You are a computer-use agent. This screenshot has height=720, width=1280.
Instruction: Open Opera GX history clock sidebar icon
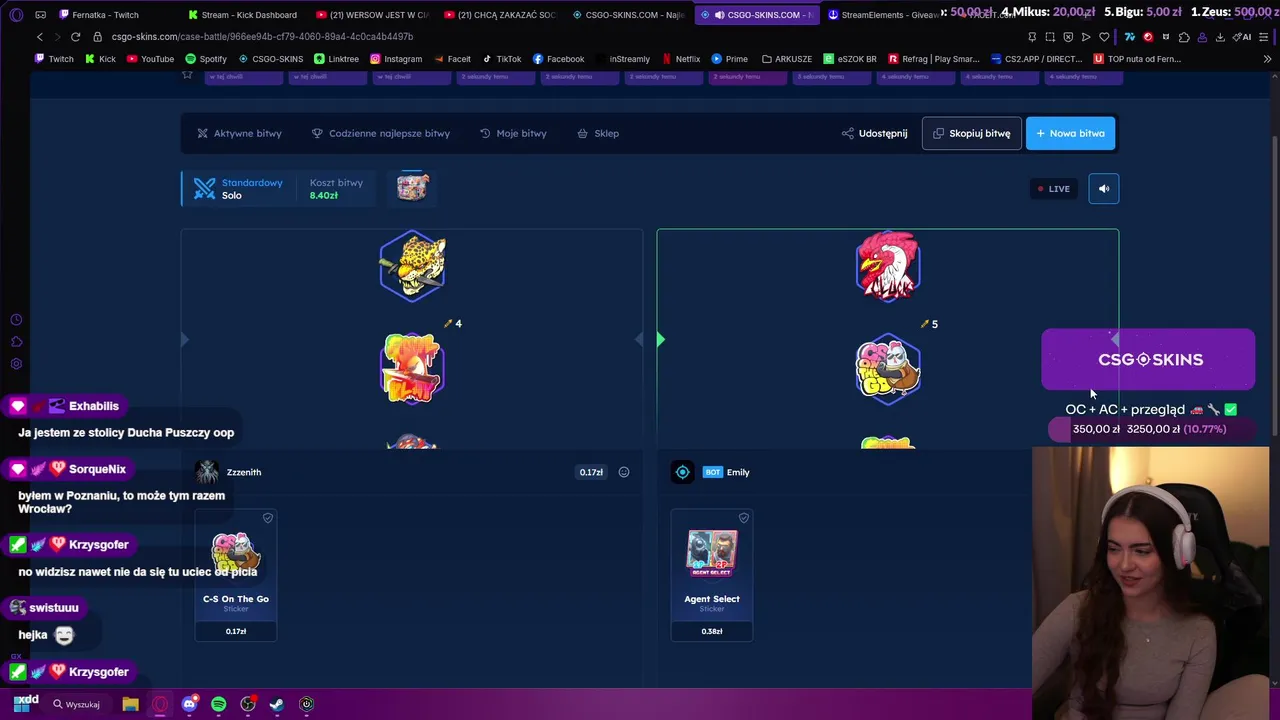[16, 320]
